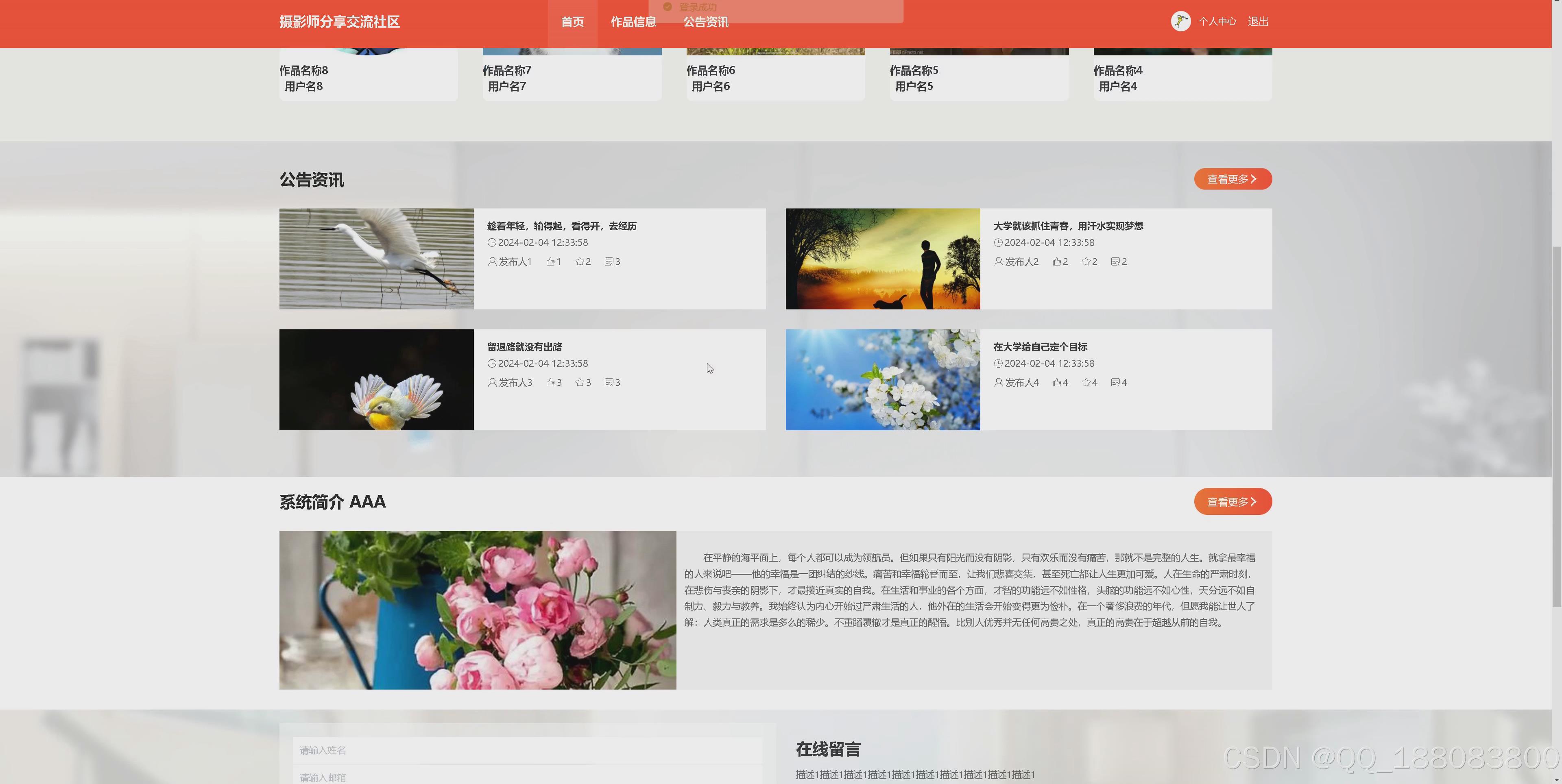Click thumbs-up icon on 发布人4 announcement
1562x784 pixels.
point(1057,383)
